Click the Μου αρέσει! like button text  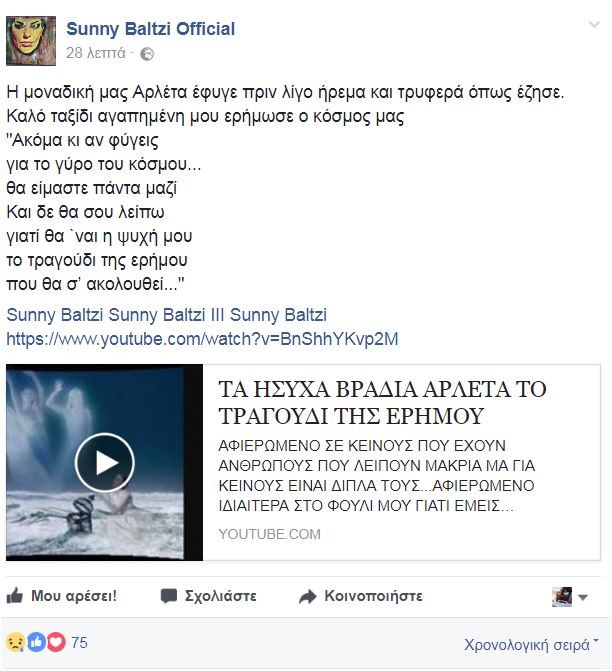pos(74,596)
